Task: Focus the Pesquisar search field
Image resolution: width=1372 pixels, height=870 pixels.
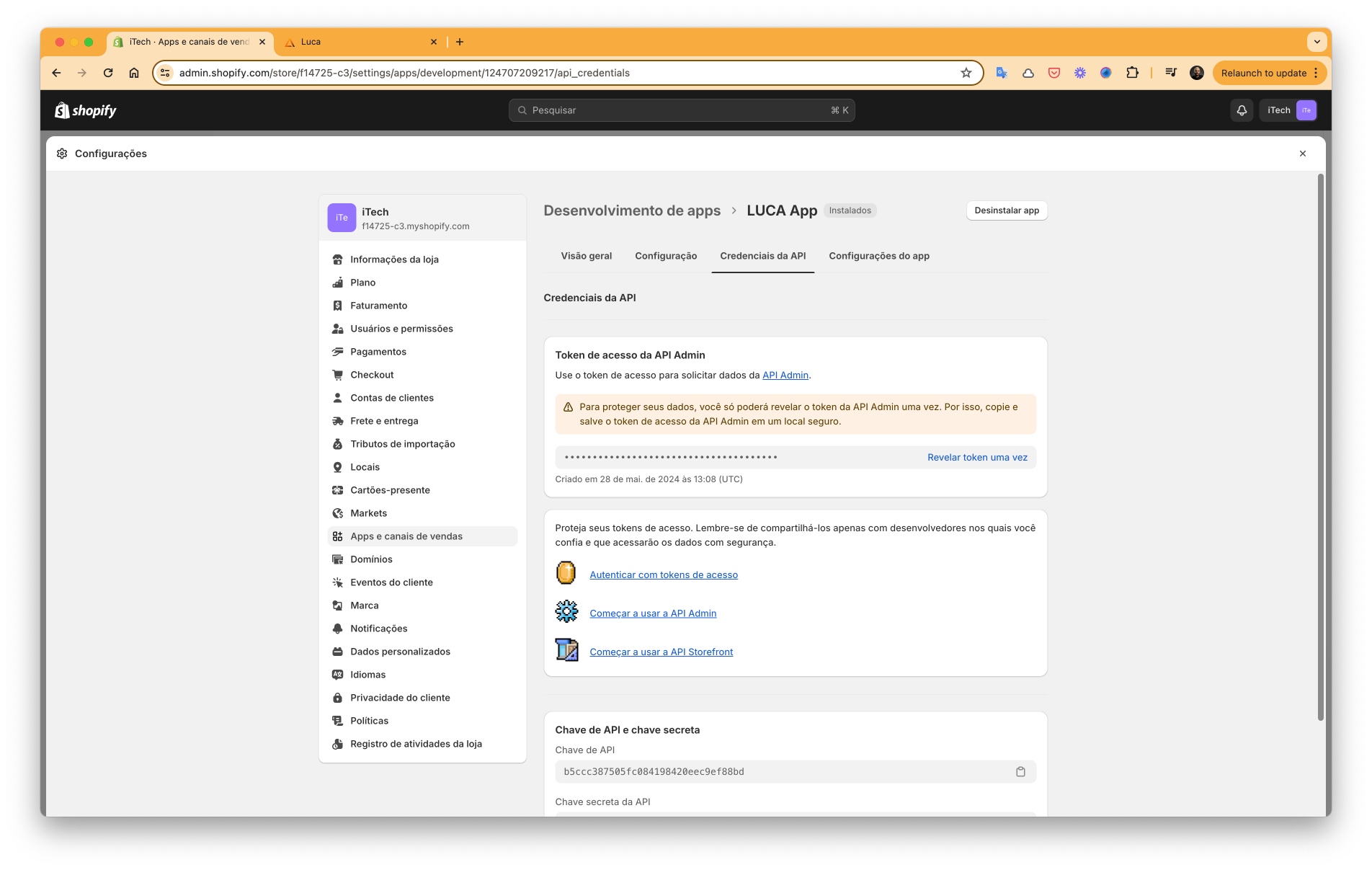Action: [681, 110]
